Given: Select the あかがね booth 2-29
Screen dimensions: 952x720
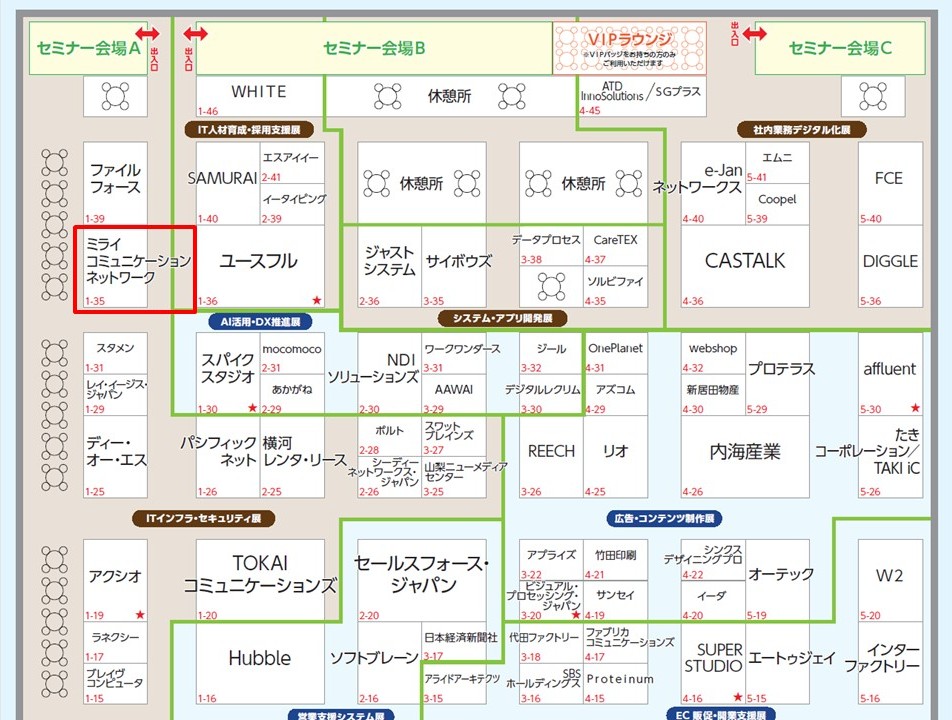Looking at the screenshot, I should pos(292,395).
